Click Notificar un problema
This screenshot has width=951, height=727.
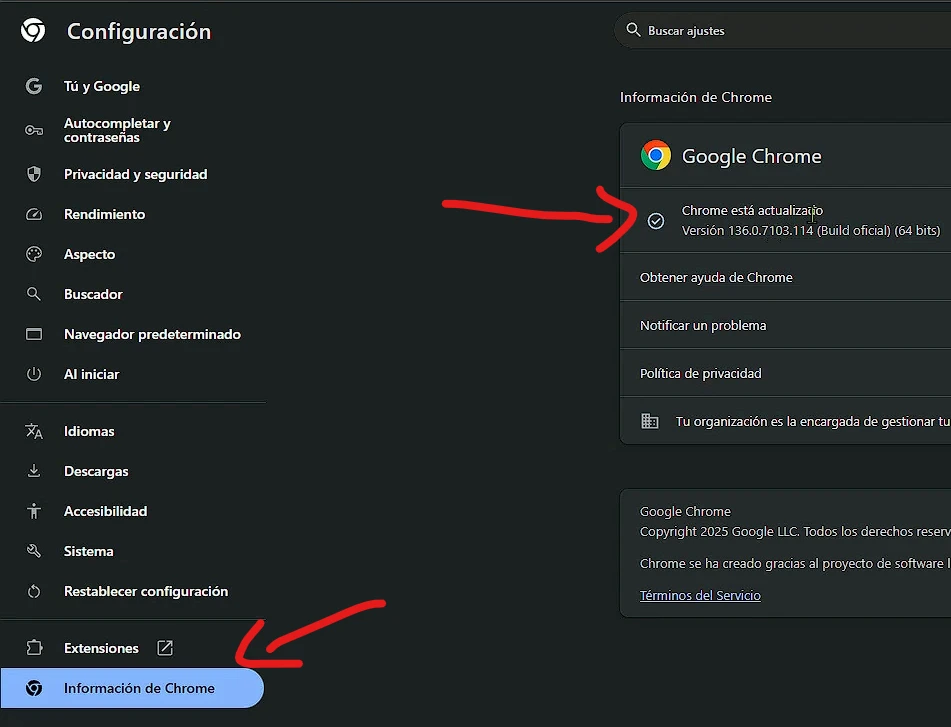785,325
